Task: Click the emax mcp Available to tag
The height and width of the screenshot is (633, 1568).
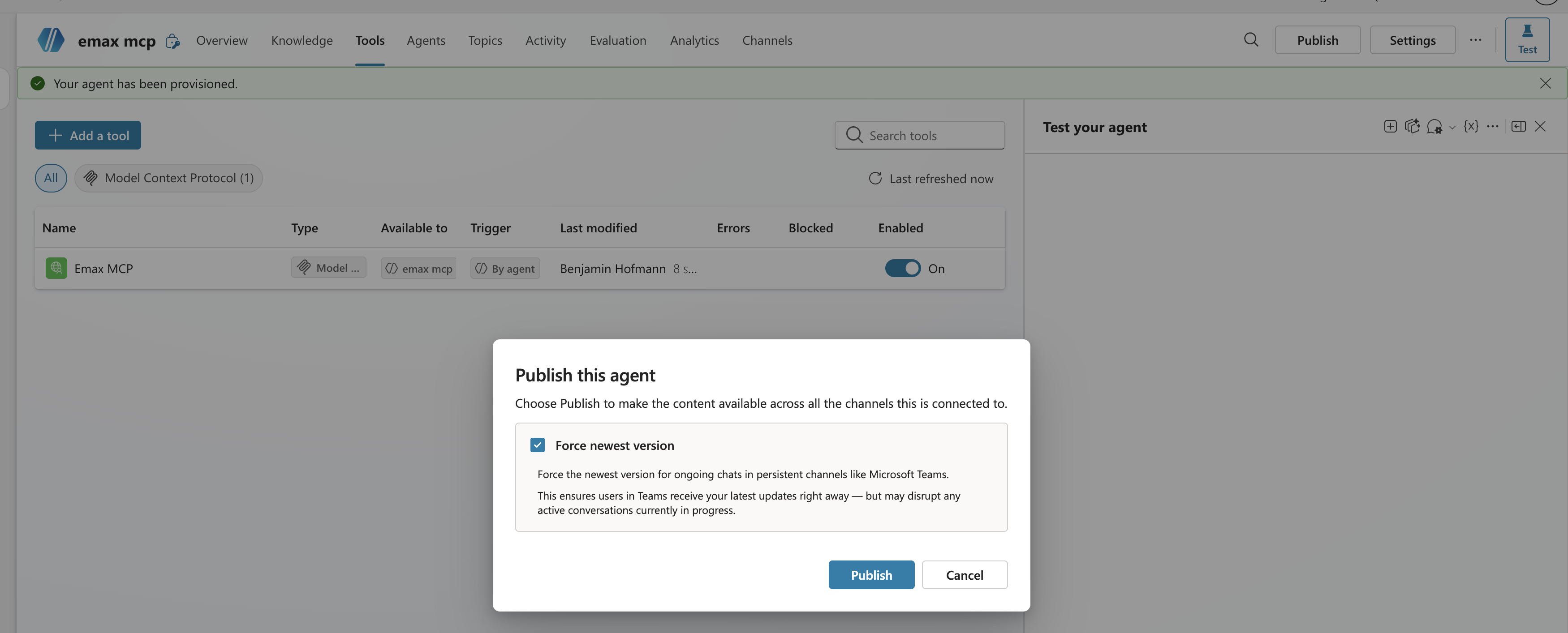Action: click(x=418, y=268)
